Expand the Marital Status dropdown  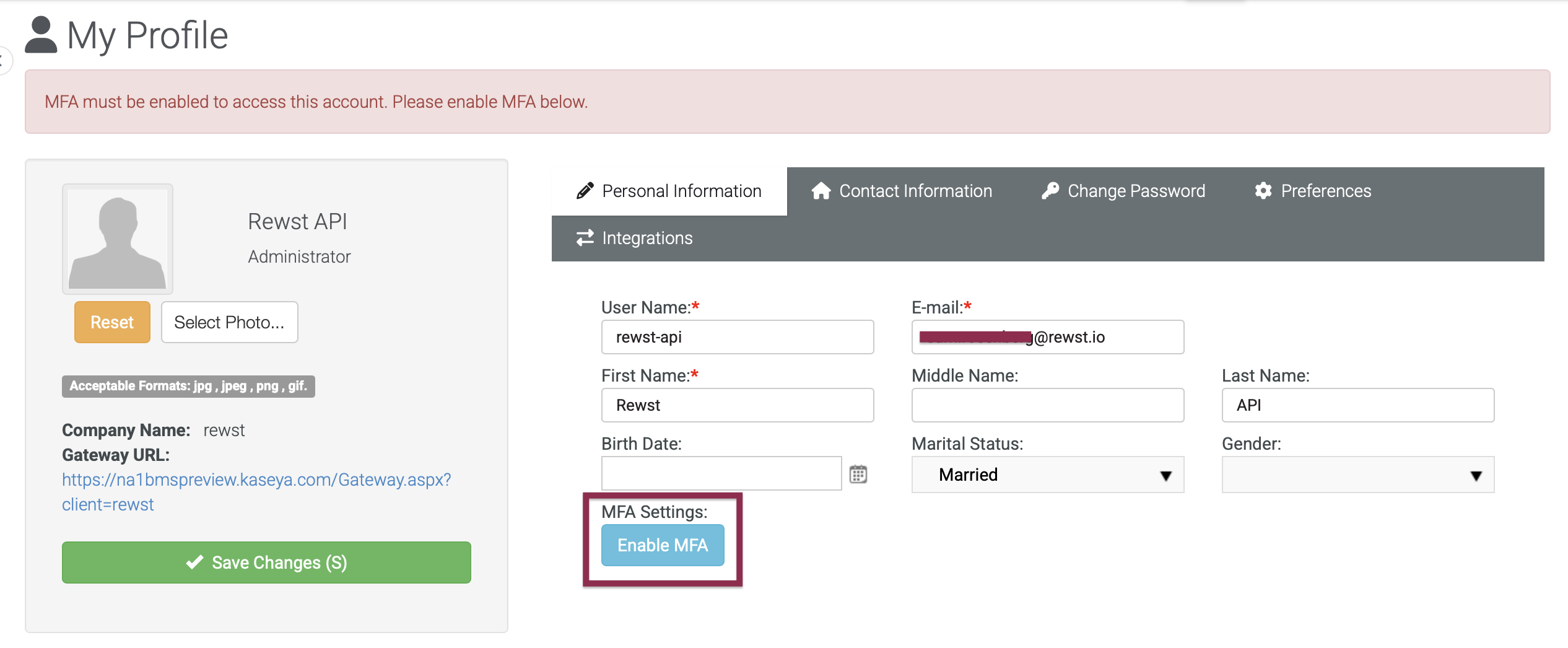(x=1048, y=475)
